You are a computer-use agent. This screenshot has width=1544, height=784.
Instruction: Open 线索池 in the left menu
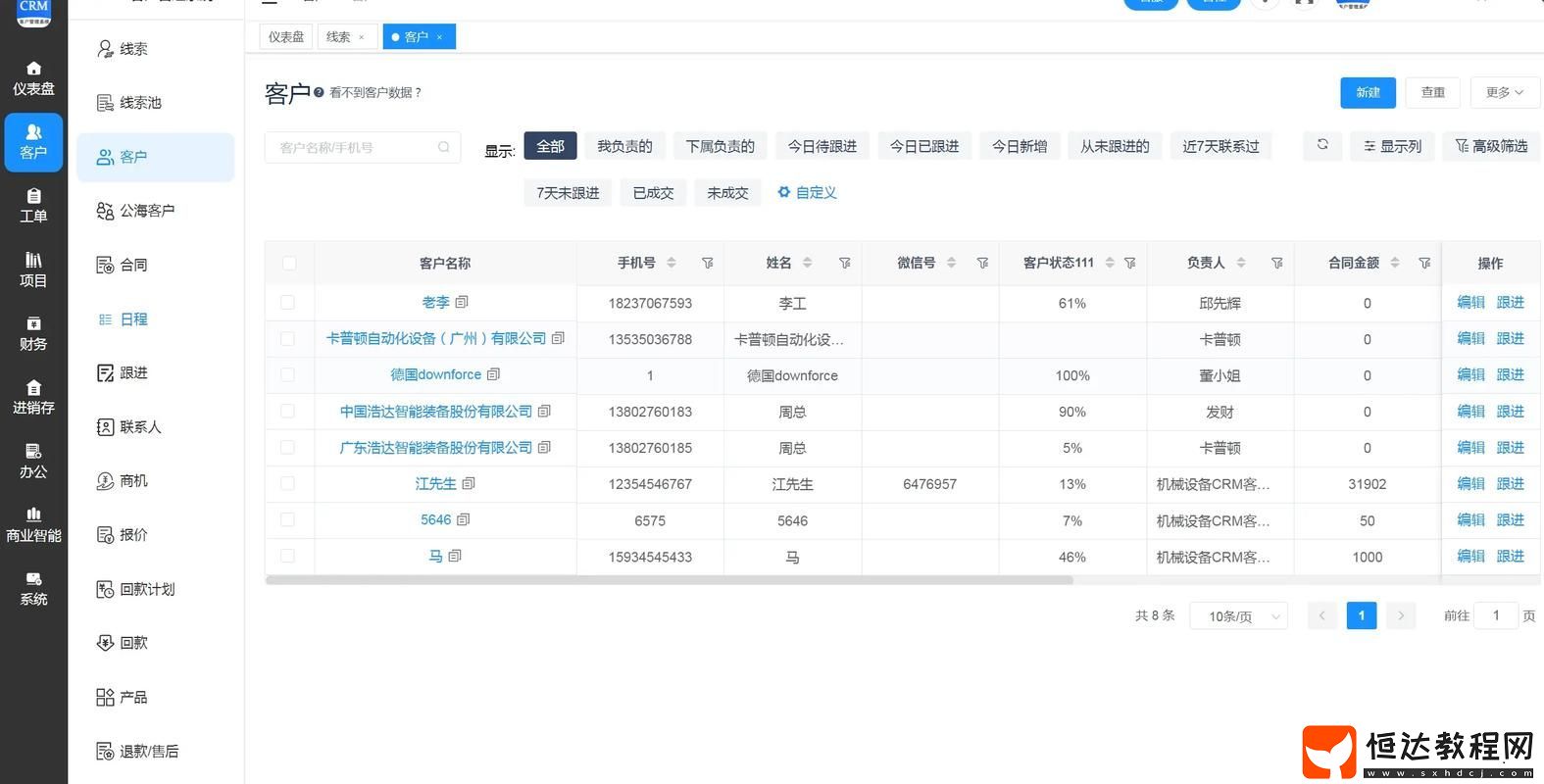(x=156, y=103)
